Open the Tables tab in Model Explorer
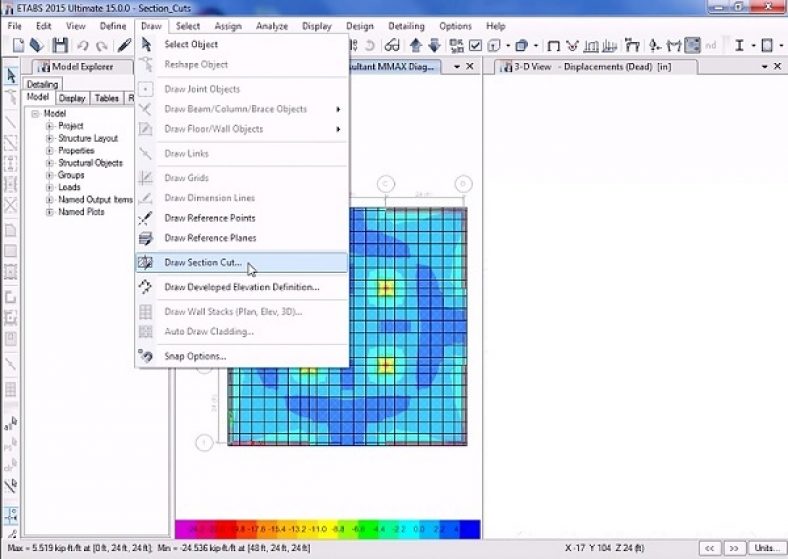 (x=106, y=98)
